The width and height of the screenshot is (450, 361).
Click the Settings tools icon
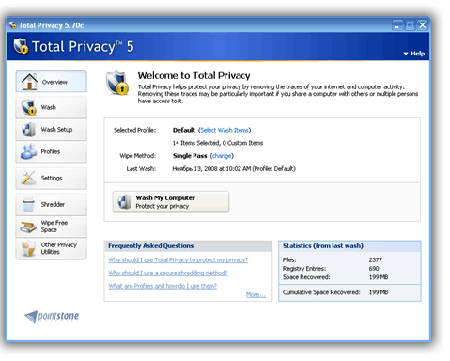(29, 178)
